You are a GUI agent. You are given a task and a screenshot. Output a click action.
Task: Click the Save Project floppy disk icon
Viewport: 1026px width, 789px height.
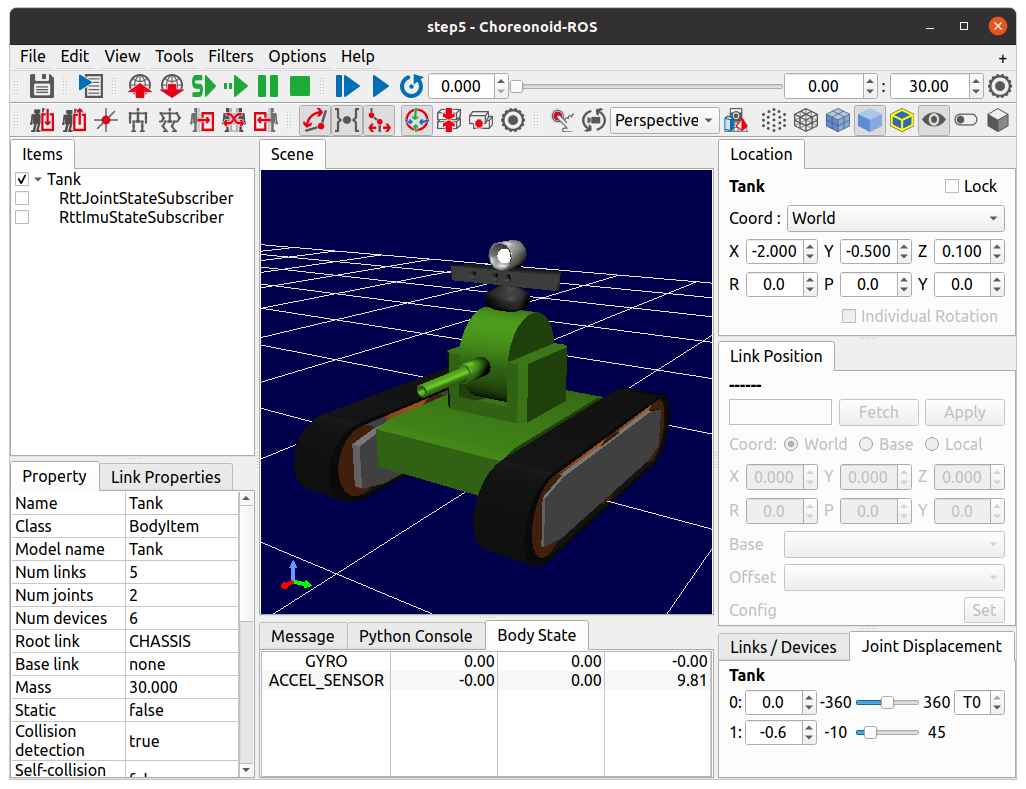click(x=41, y=86)
